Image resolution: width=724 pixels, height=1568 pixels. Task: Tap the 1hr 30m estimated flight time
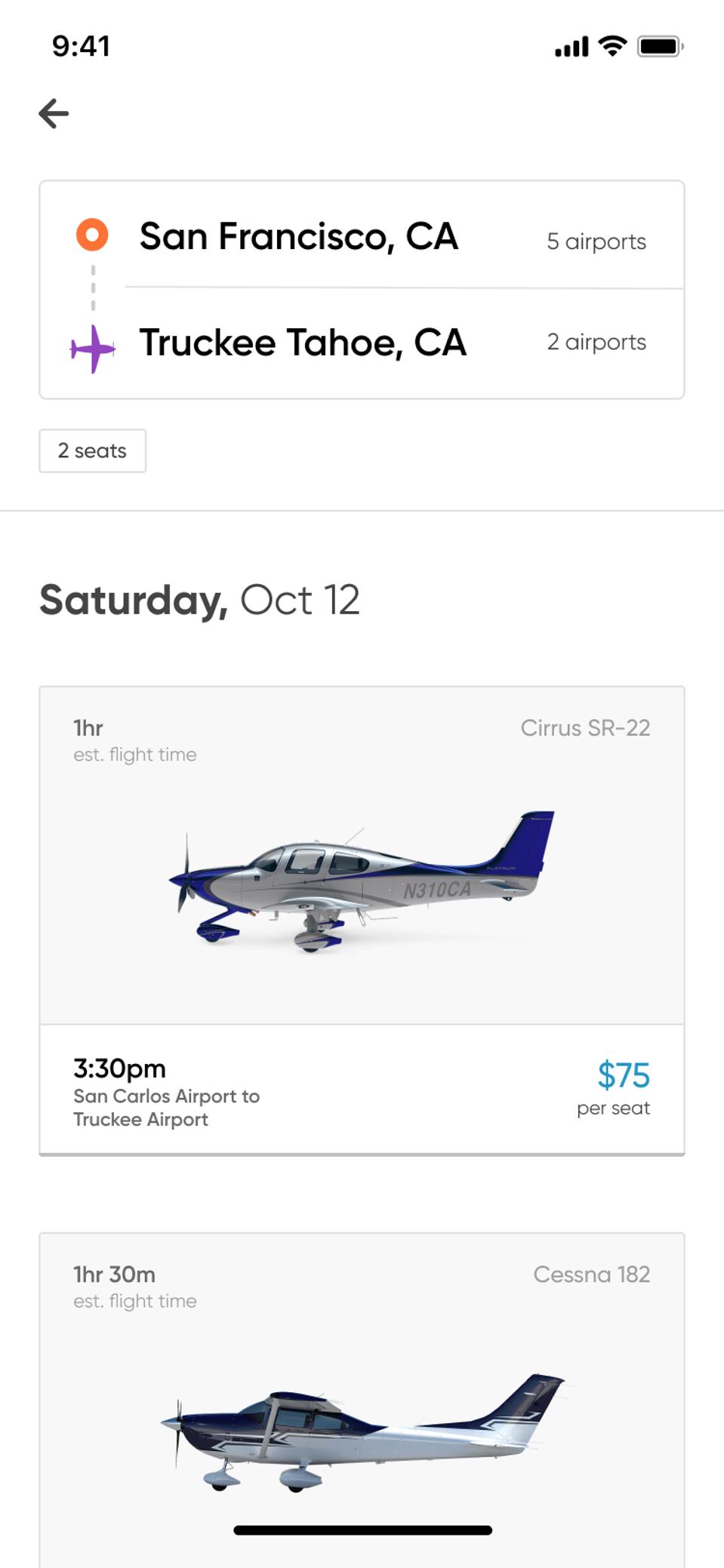(114, 1275)
